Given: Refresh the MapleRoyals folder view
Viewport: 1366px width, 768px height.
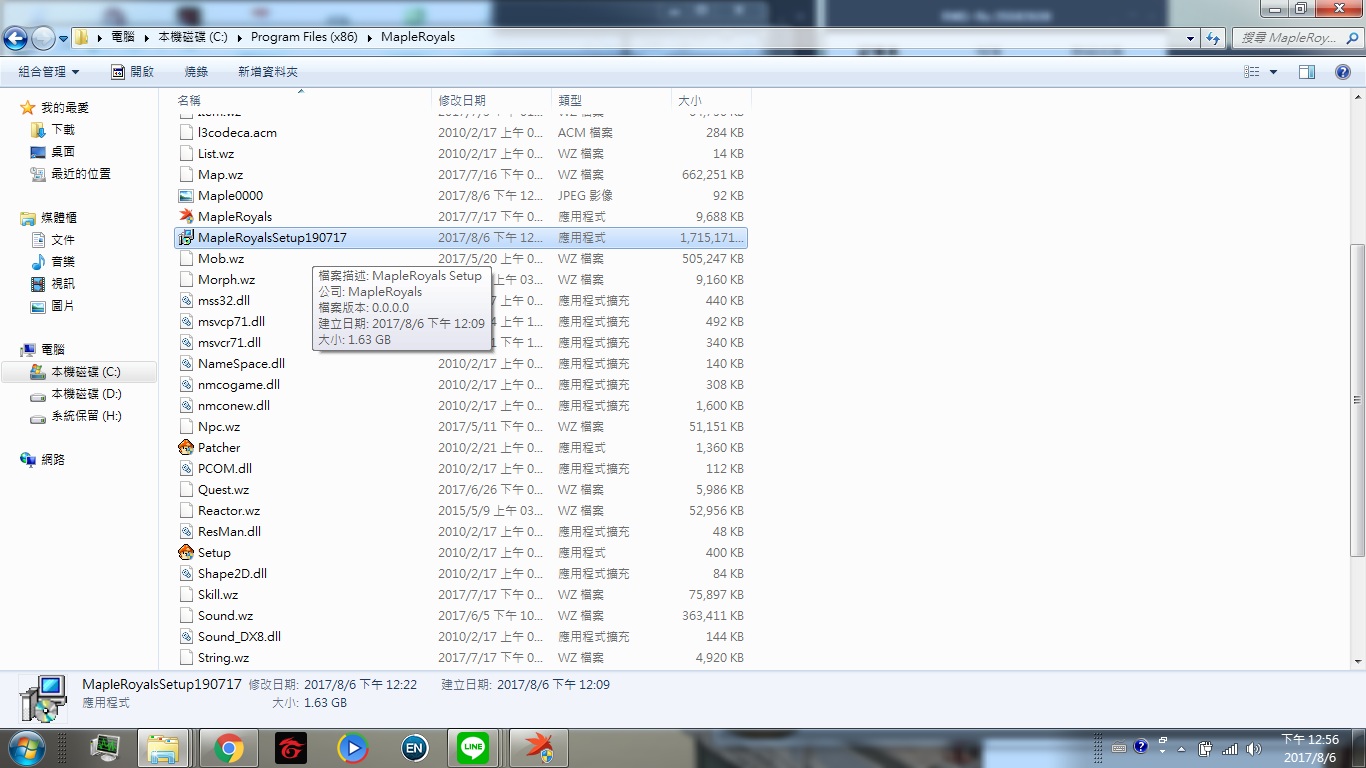Looking at the screenshot, I should click(x=1213, y=38).
